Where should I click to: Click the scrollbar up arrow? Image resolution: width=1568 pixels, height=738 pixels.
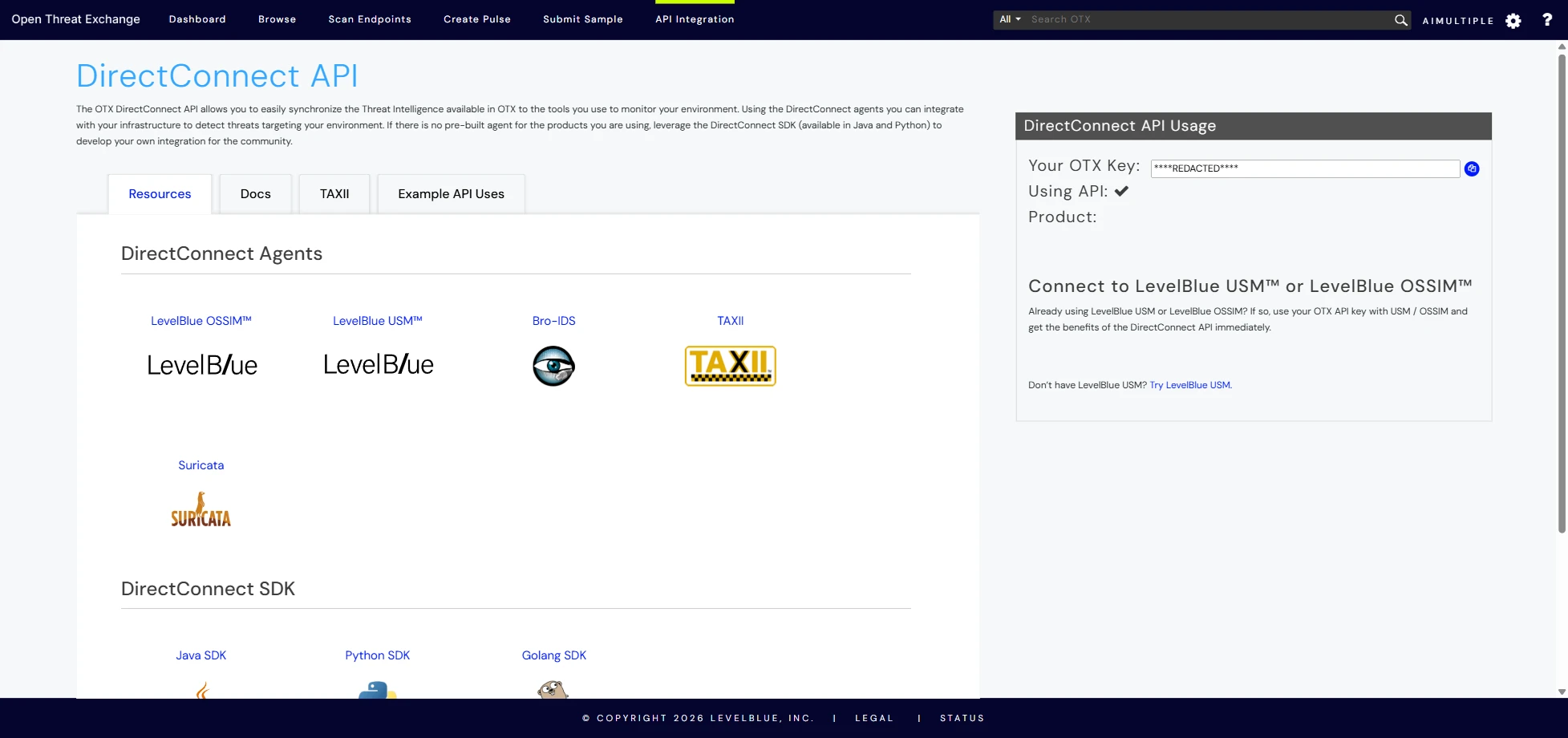pyautogui.click(x=1562, y=47)
